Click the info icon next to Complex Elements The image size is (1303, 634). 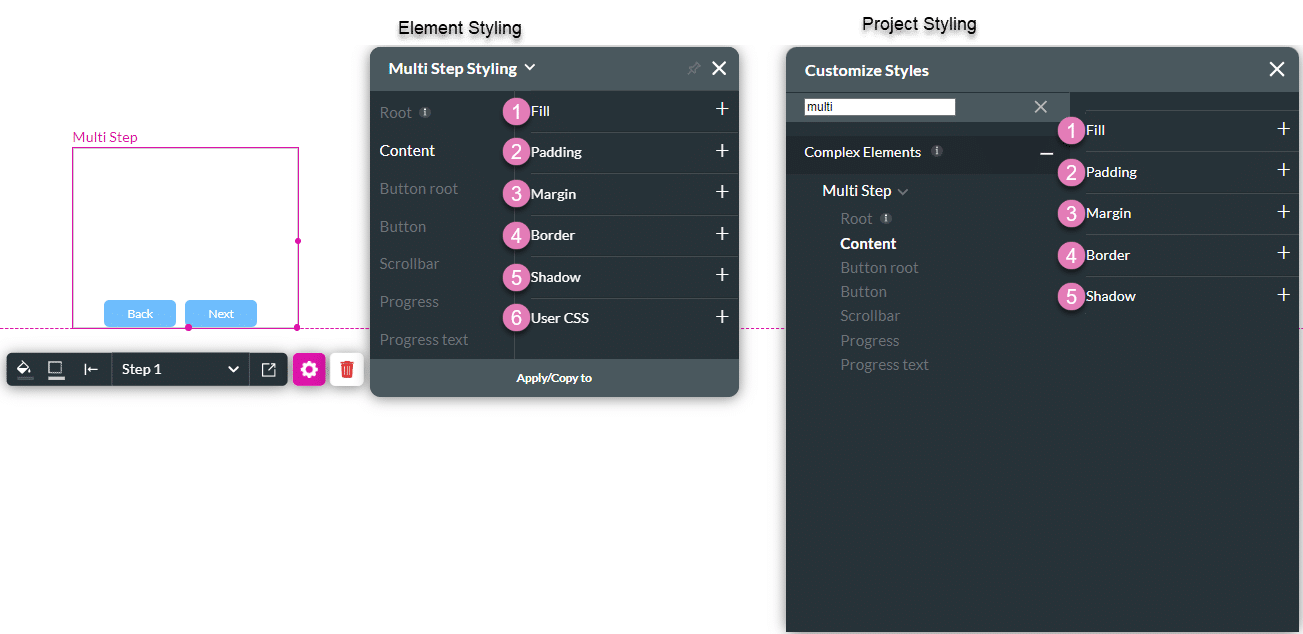[937, 152]
